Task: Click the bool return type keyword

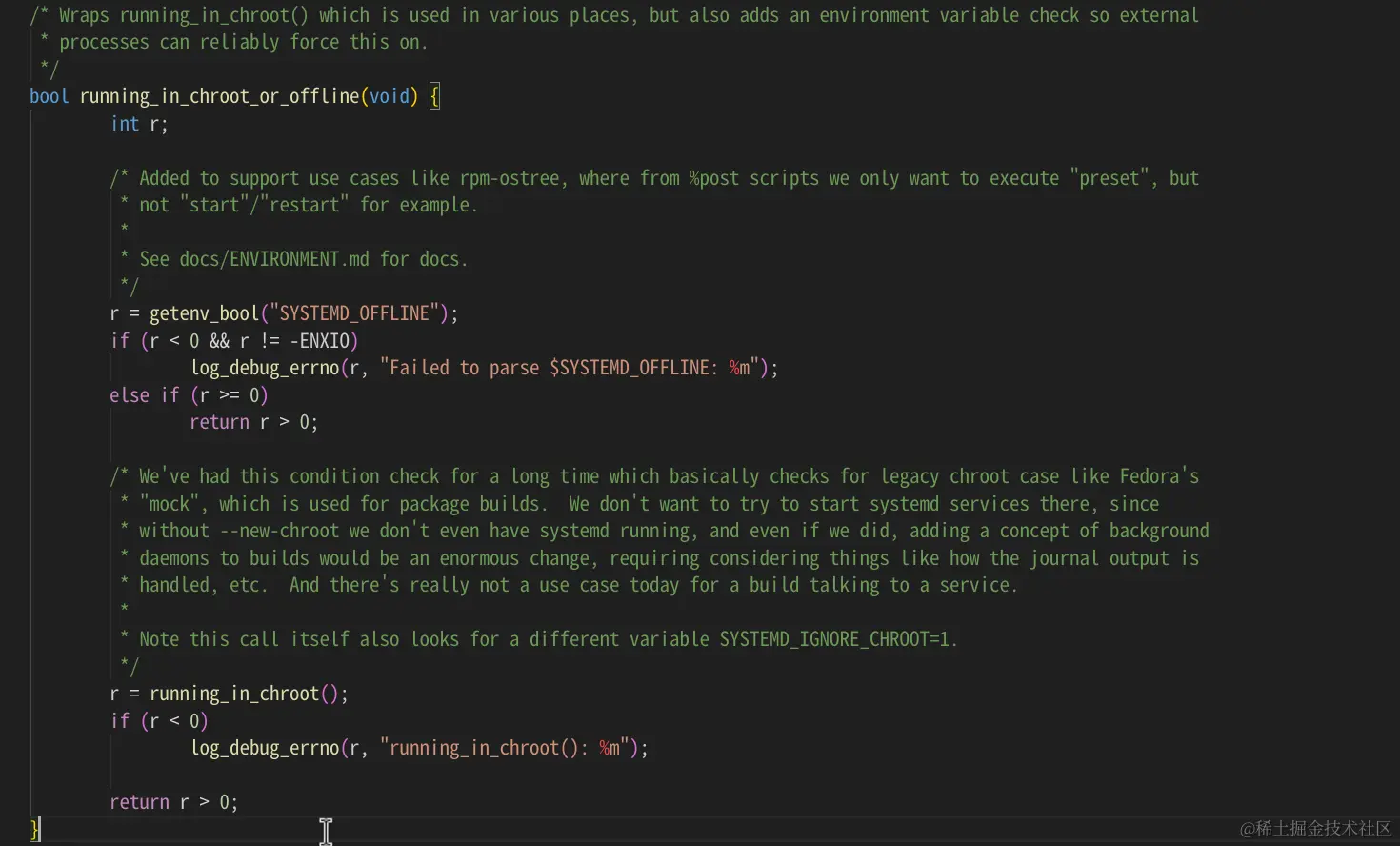Action: [x=49, y=96]
